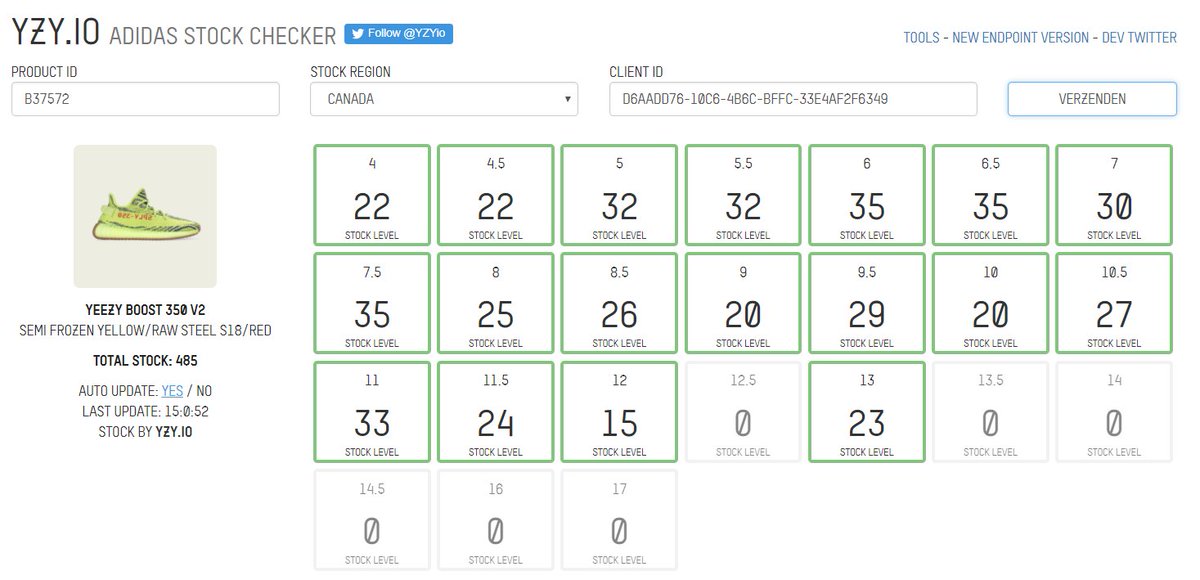Screen dimensions: 1200x580
Task: Click the ADIDAS STOCK CHECKER heading
Action: 222,36
